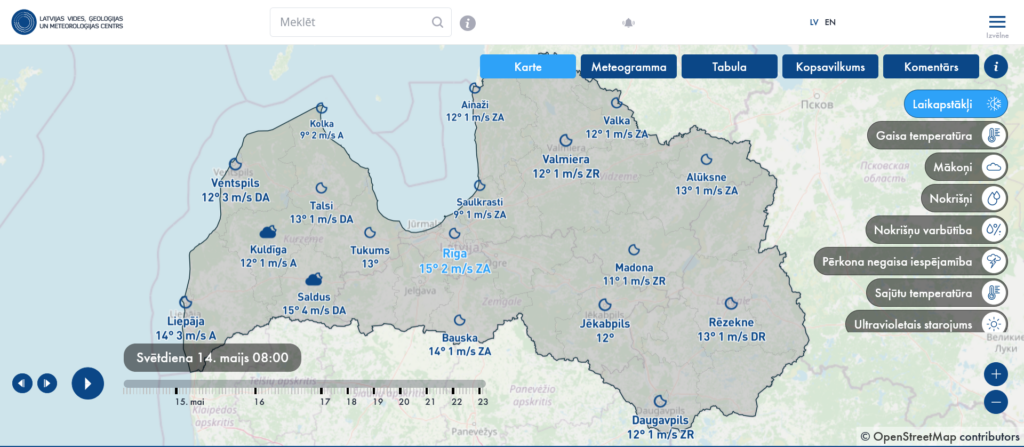Open the Tabula tab
This screenshot has width=1024, height=447.
coord(729,67)
